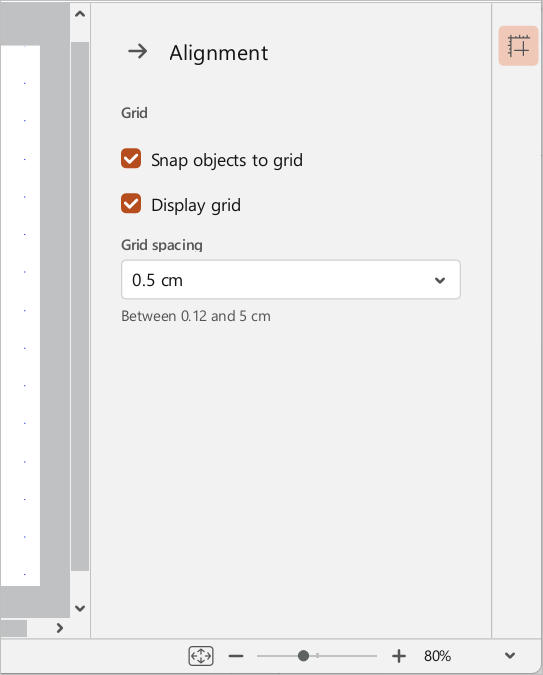Uncheck the Snap objects to grid checkbox

131,158
